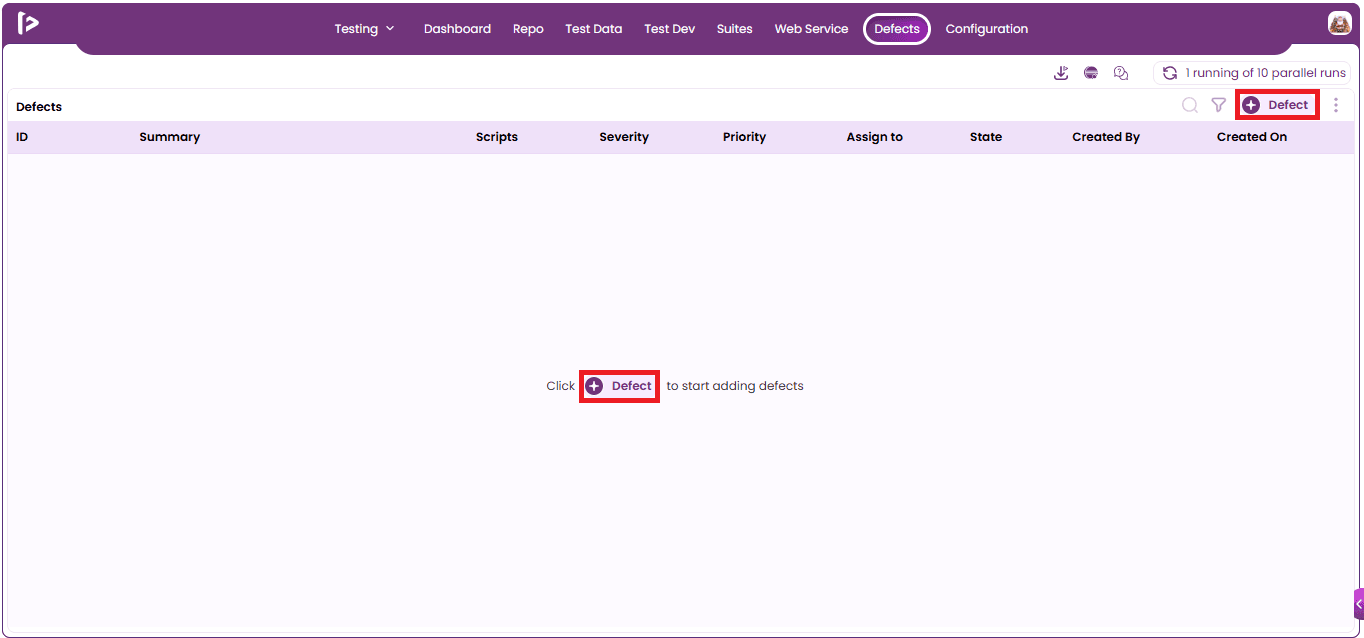Open the filter funnel icon
This screenshot has width=1364, height=638.
pyautogui.click(x=1218, y=105)
